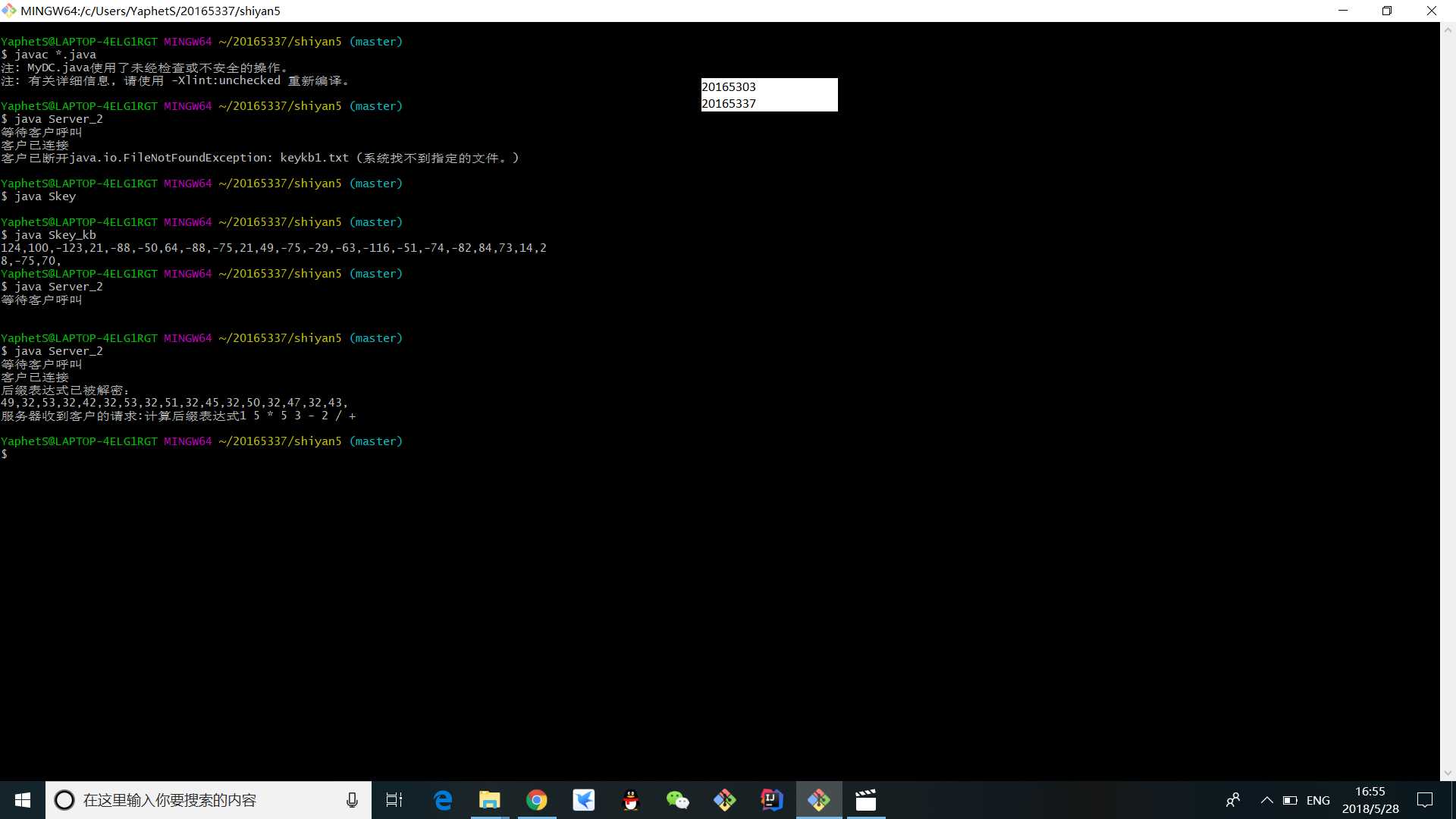Click the Git Bash icon beside WeChat
1456x819 pixels.
[725, 800]
